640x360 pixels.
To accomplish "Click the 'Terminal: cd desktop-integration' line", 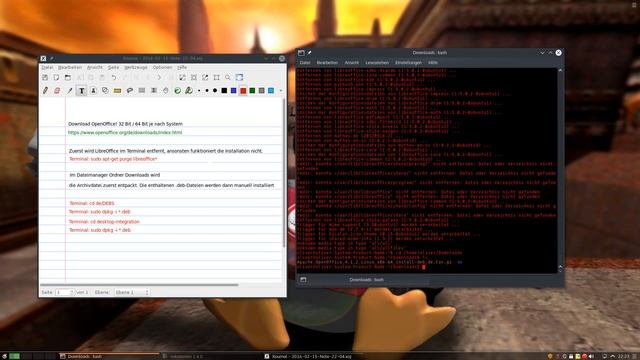I will click(x=104, y=222).
